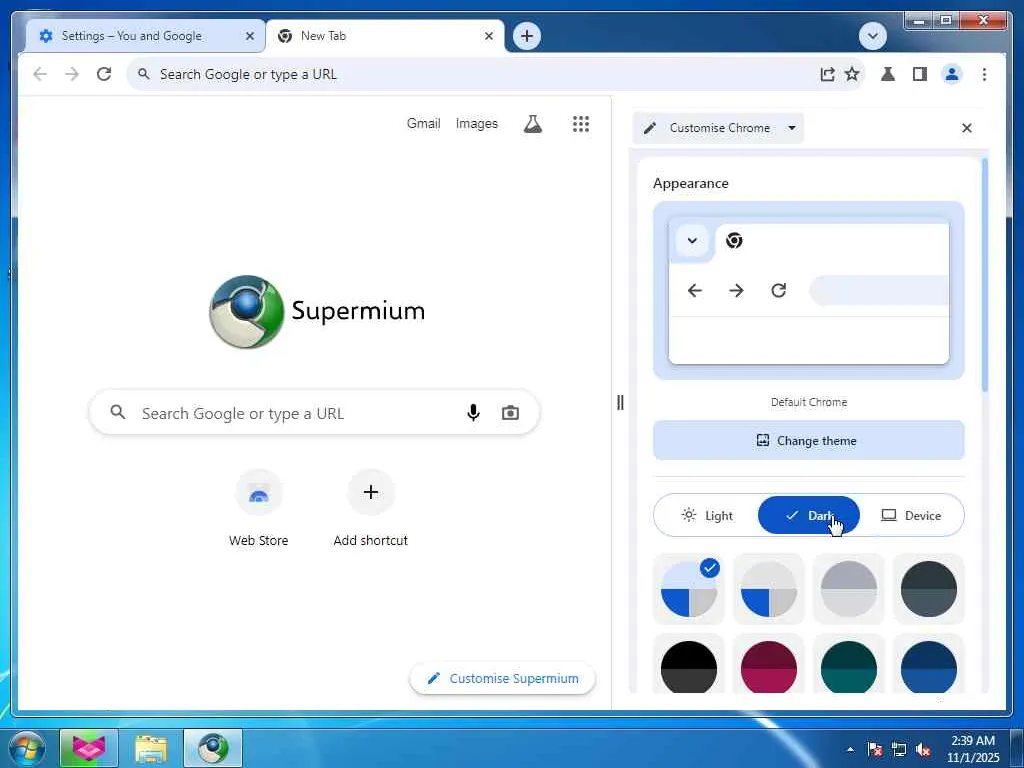The width and height of the screenshot is (1024, 768).
Task: Go back using the back arrow
Action: [x=40, y=74]
